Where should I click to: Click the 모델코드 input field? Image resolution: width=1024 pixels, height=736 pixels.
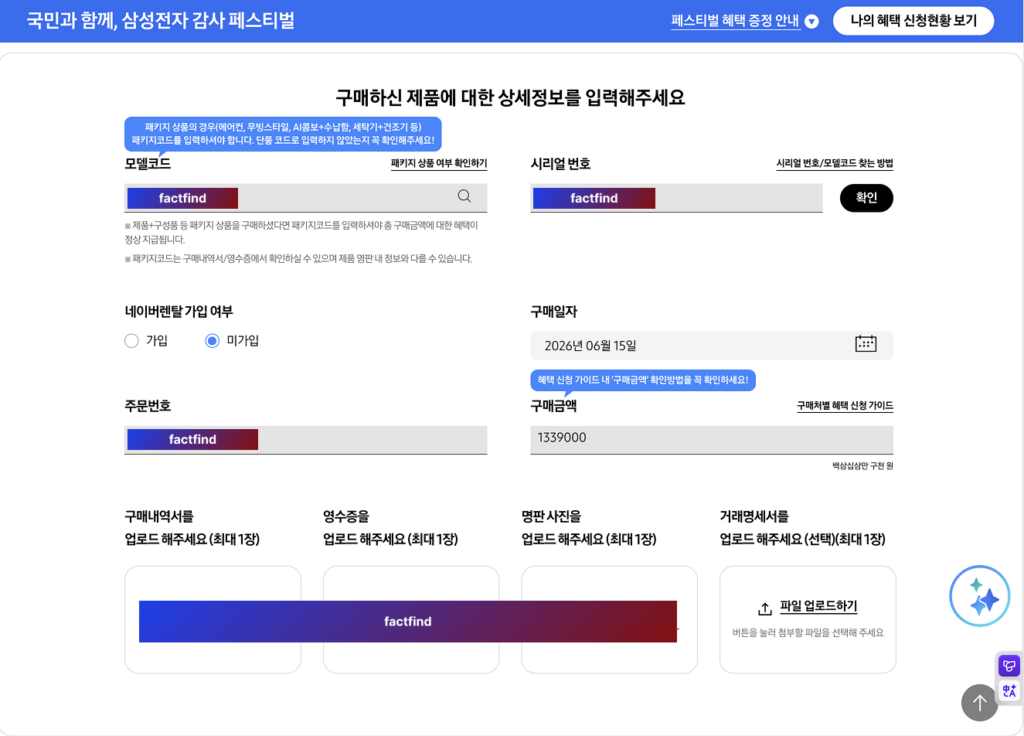306,198
